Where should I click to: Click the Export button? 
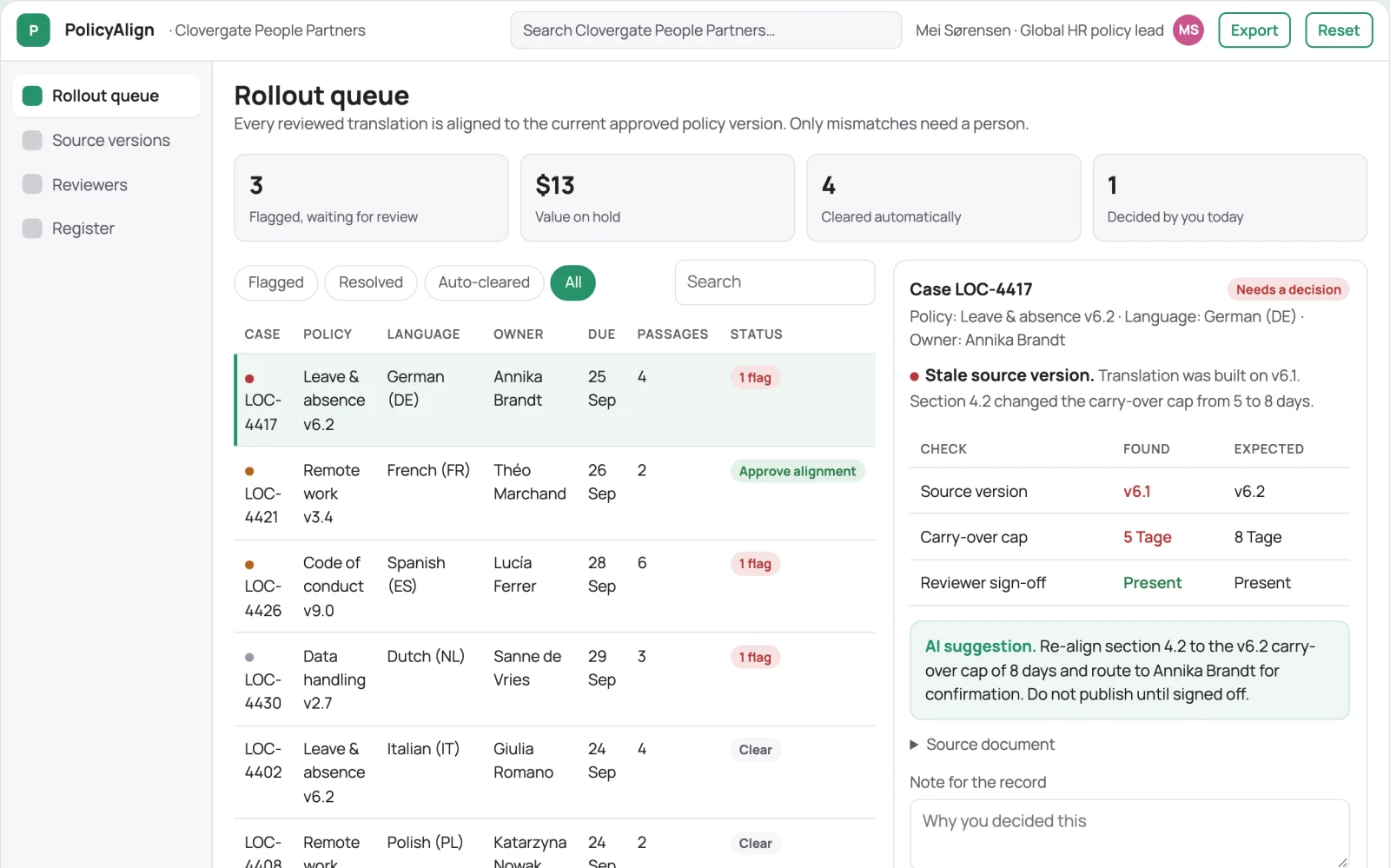click(x=1254, y=30)
